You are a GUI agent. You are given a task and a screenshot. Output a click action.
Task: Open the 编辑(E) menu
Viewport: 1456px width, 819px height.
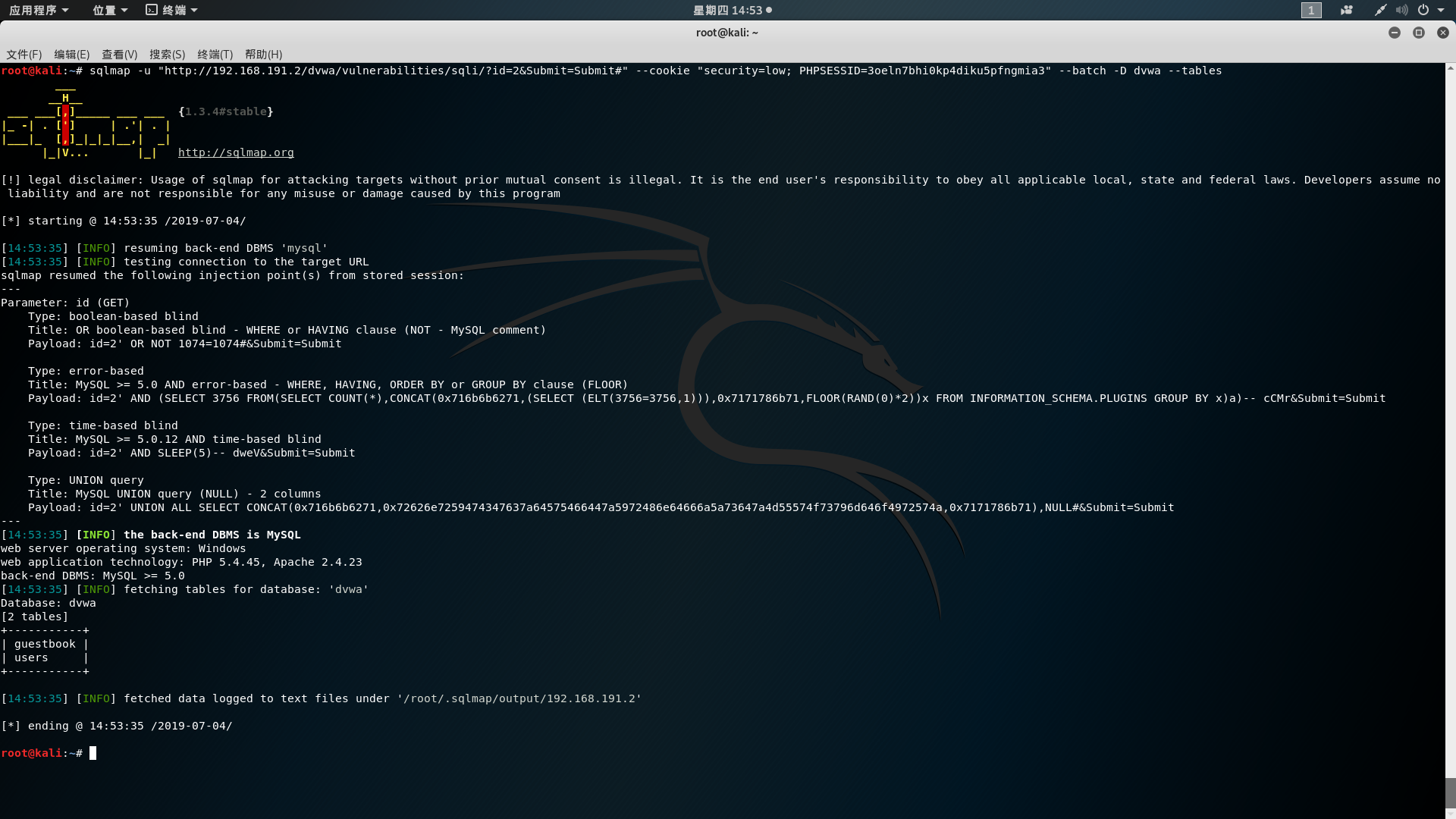click(x=72, y=55)
